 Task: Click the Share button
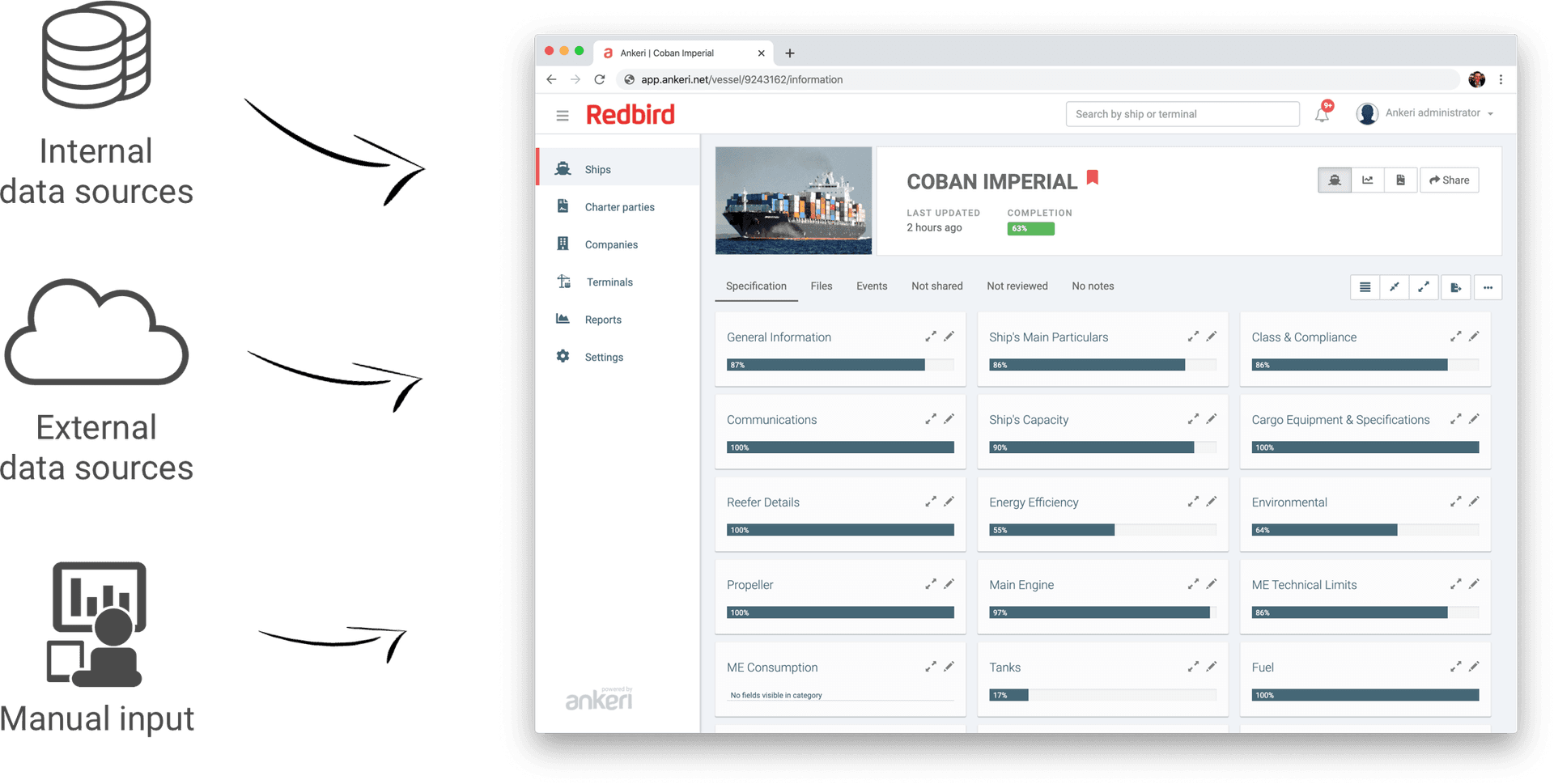coord(1450,180)
